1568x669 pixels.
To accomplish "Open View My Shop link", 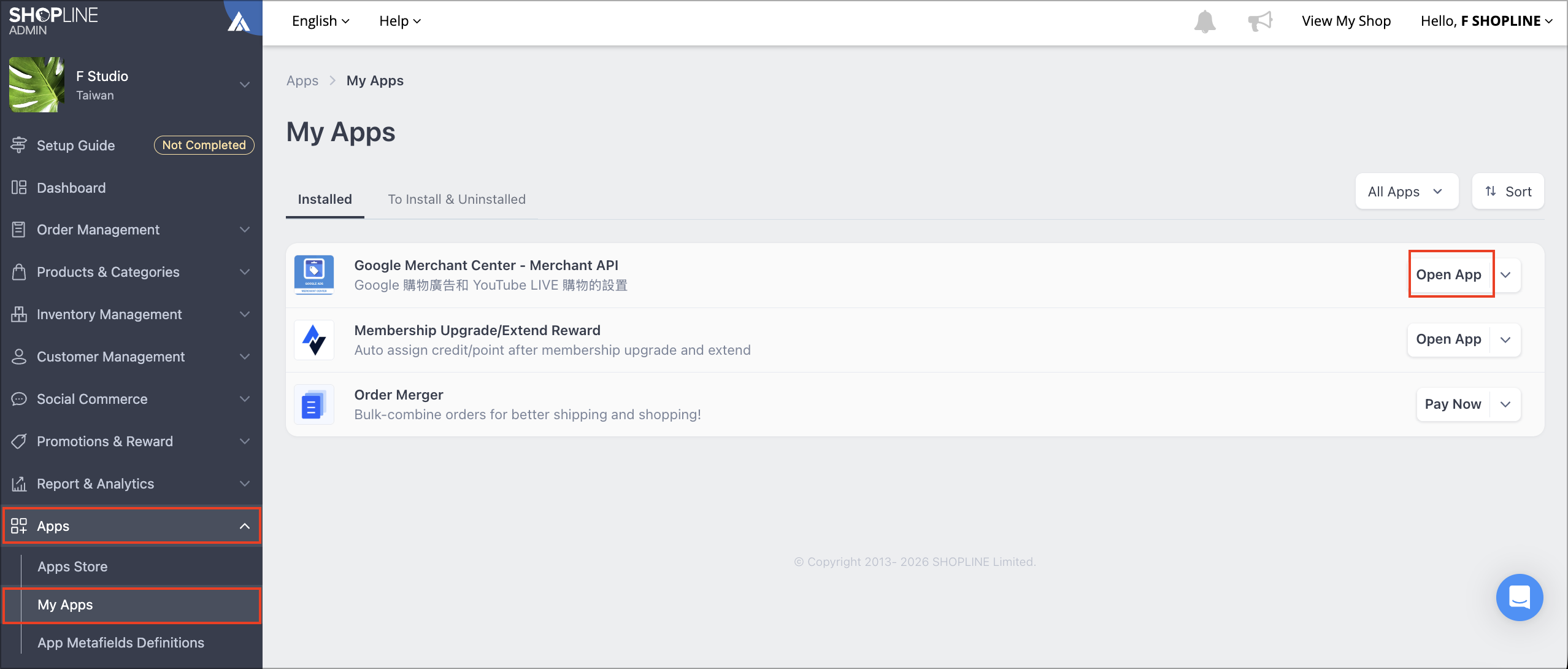I will point(1346,21).
